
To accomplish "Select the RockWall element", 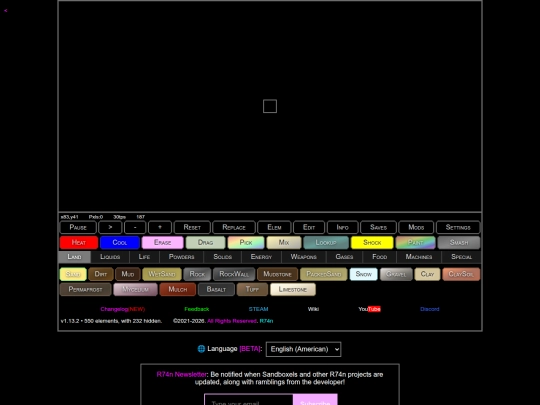I will pos(234,274).
